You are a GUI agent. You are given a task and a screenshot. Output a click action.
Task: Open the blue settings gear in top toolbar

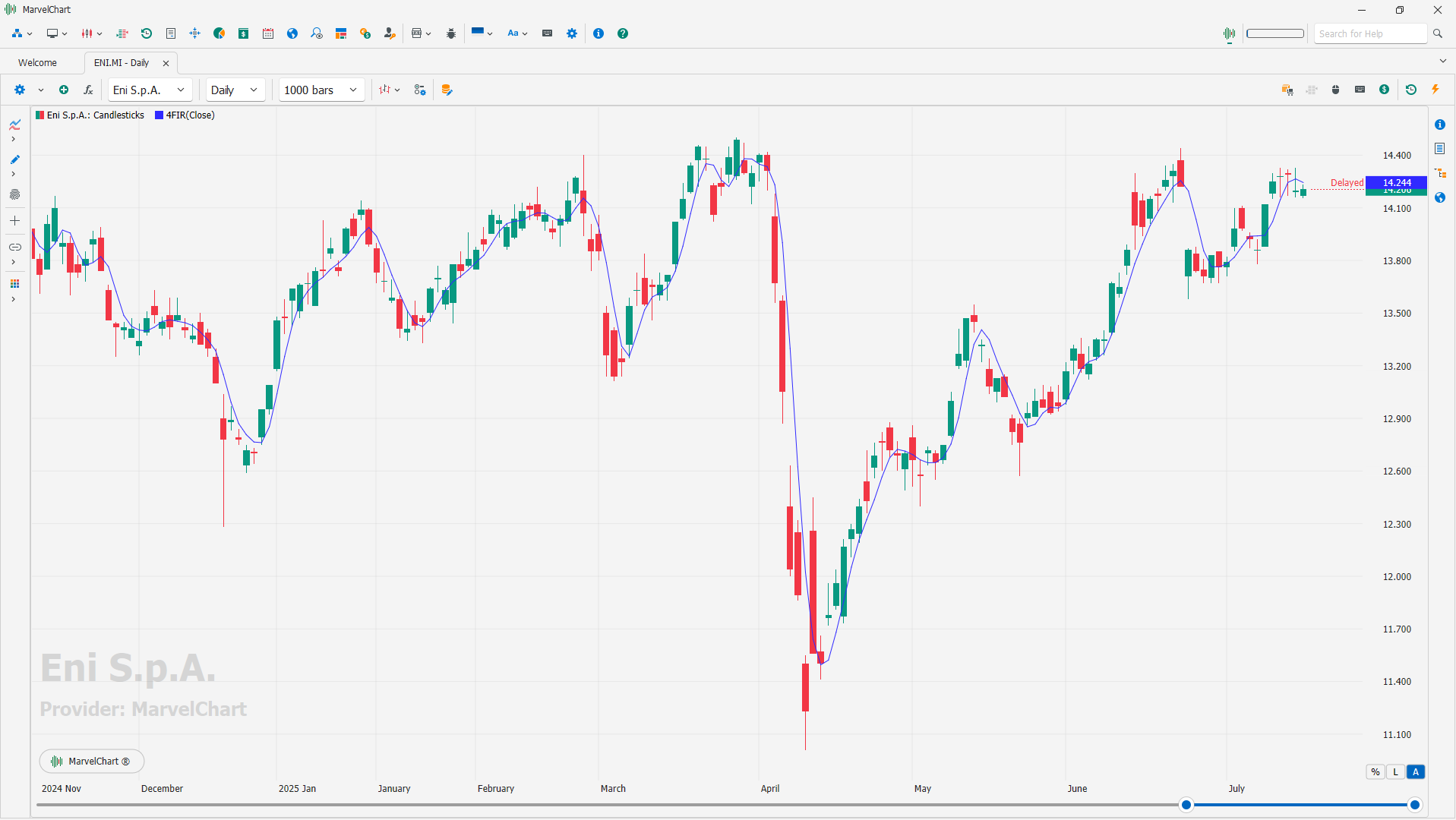(x=572, y=33)
